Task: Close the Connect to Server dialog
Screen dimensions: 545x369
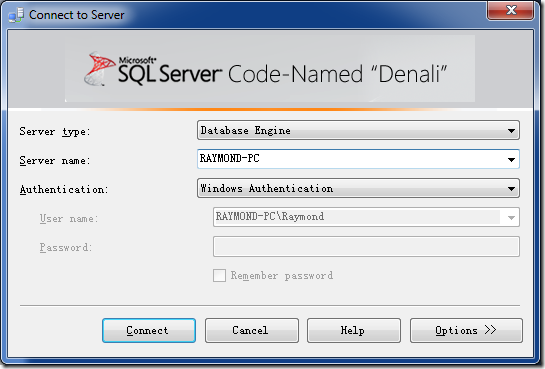Action: (x=511, y=10)
